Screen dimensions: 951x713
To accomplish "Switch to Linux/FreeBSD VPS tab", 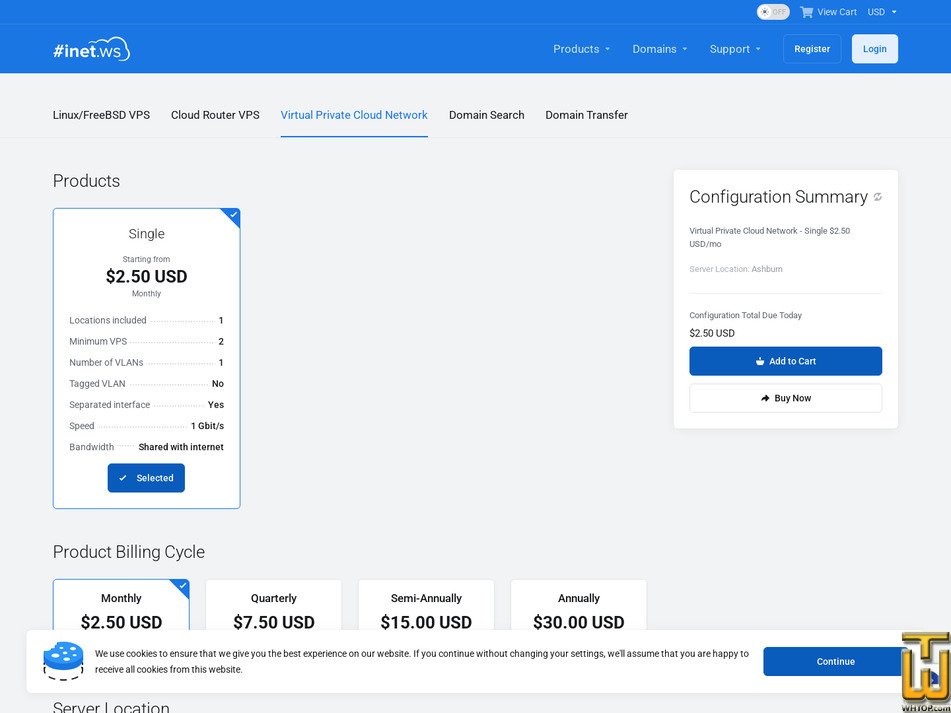I will [101, 115].
